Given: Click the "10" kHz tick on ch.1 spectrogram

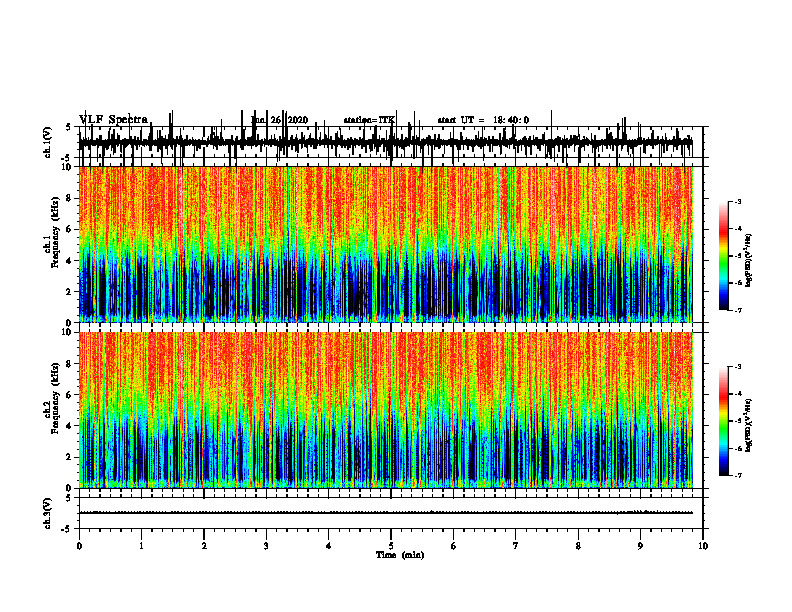Looking at the screenshot, I should tap(68, 167).
